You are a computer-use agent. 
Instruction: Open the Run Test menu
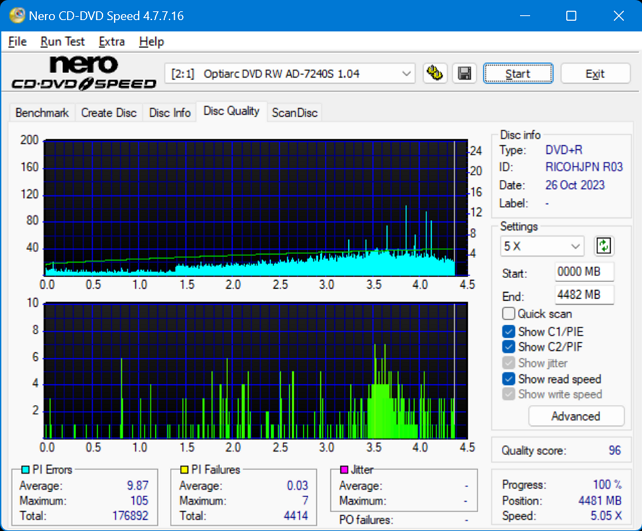62,42
